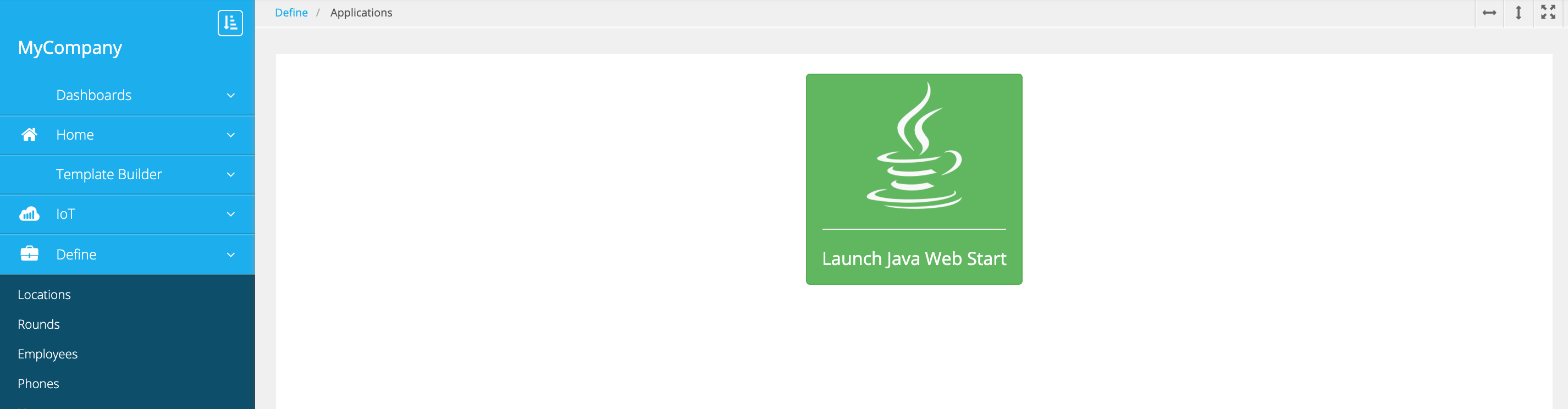Open the Rounds submenu item
Image resolution: width=1568 pixels, height=409 pixels.
(39, 324)
